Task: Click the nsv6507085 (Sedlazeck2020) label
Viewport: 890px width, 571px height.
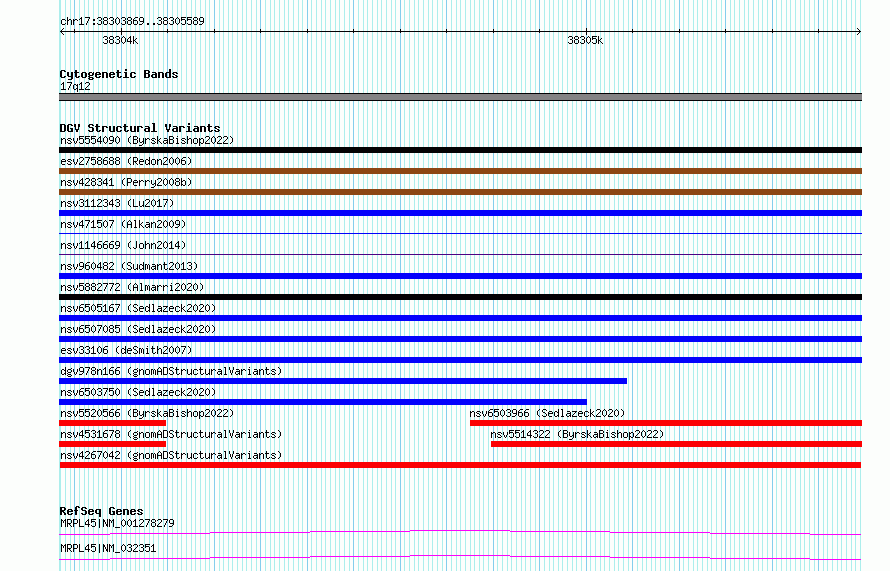Action: coord(138,329)
